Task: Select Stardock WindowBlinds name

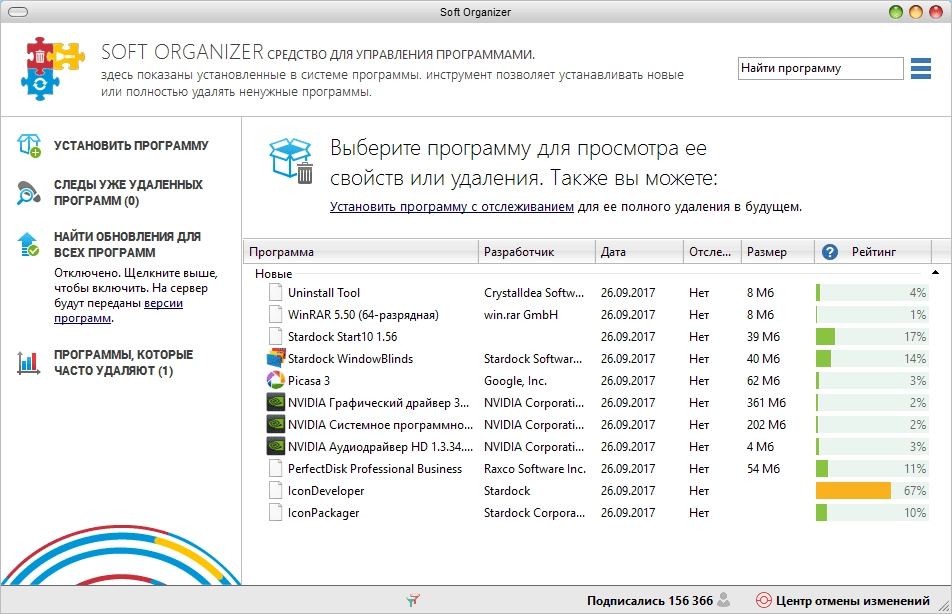Action: pos(350,358)
